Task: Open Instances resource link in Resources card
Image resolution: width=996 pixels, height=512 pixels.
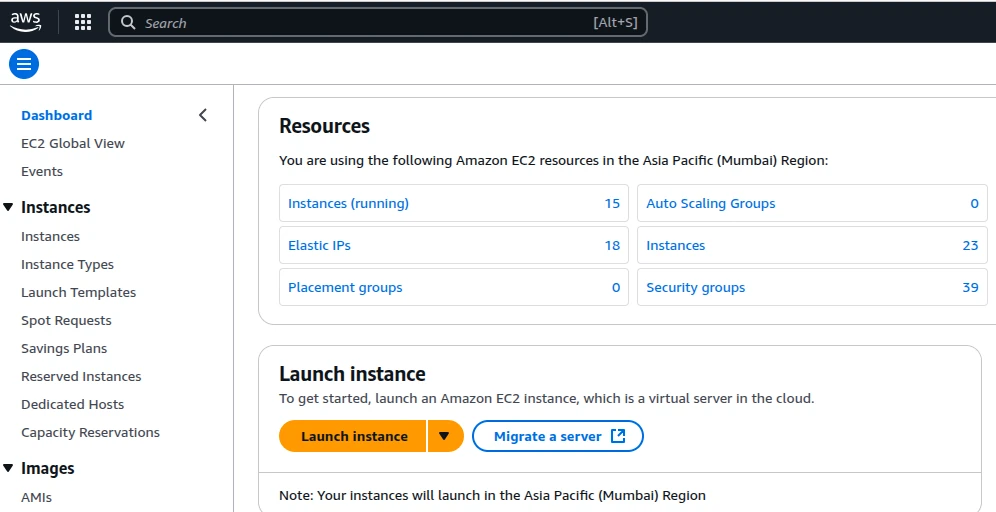Action: tap(675, 245)
